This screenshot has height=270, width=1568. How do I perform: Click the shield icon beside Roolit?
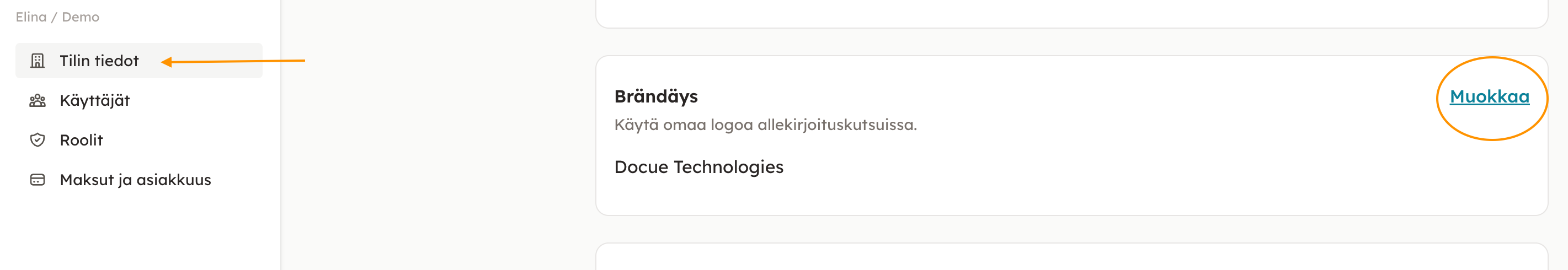(x=38, y=140)
